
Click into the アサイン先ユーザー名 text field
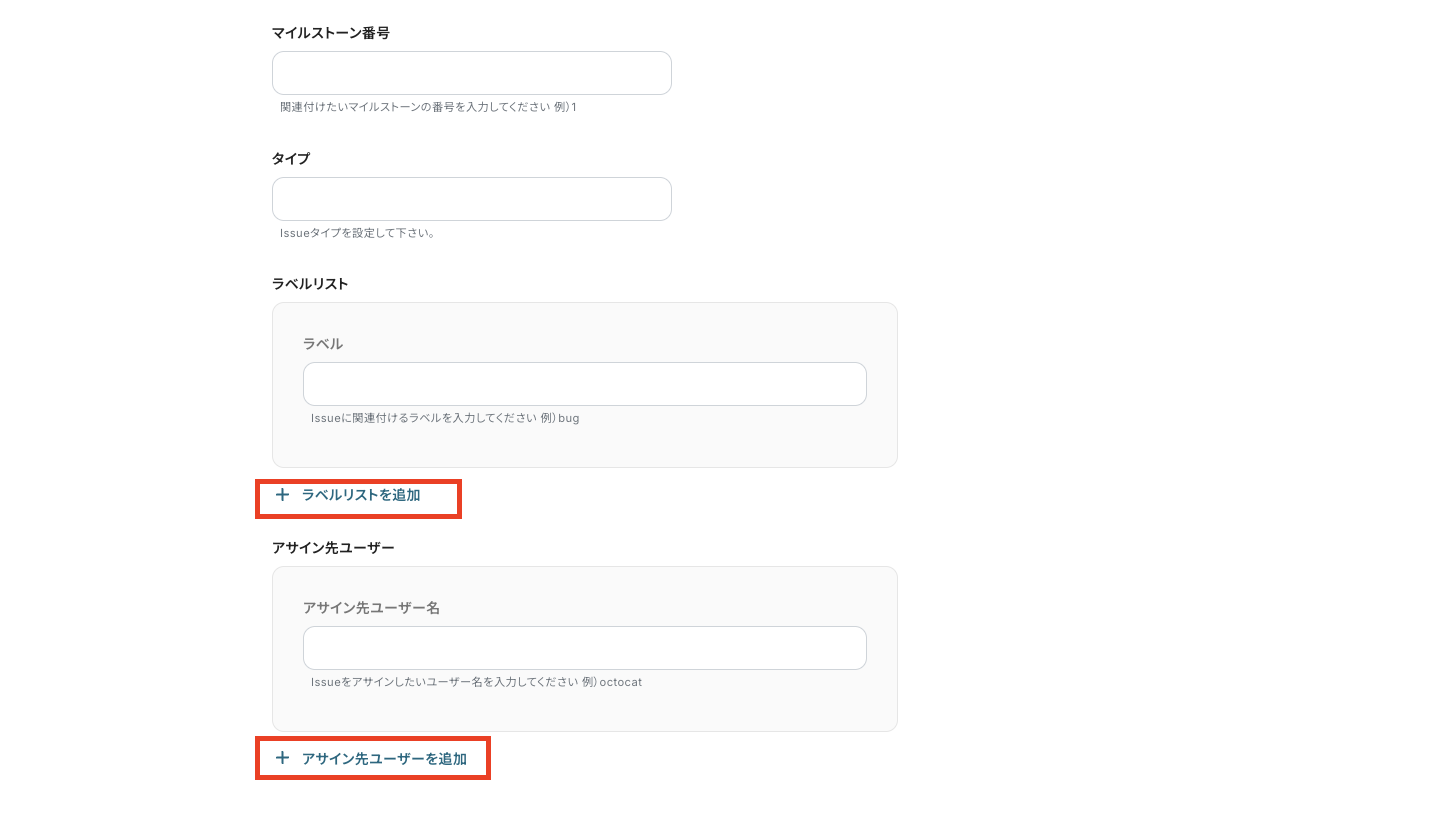[x=585, y=648]
